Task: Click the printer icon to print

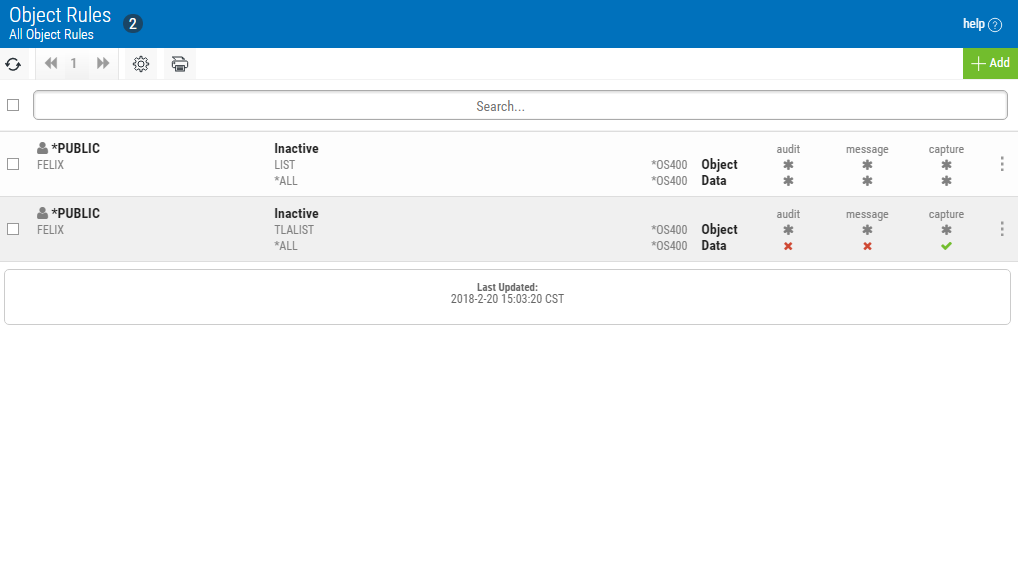Action: (x=179, y=64)
